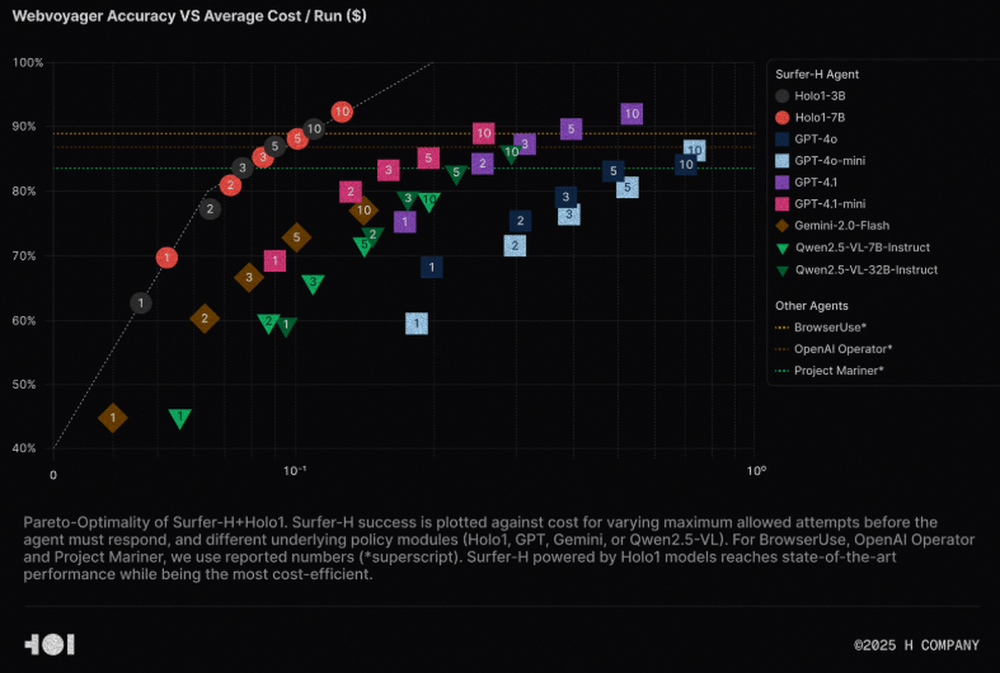Click the 10⁰ x-axis tick label
1000x673 pixels.
click(x=756, y=471)
